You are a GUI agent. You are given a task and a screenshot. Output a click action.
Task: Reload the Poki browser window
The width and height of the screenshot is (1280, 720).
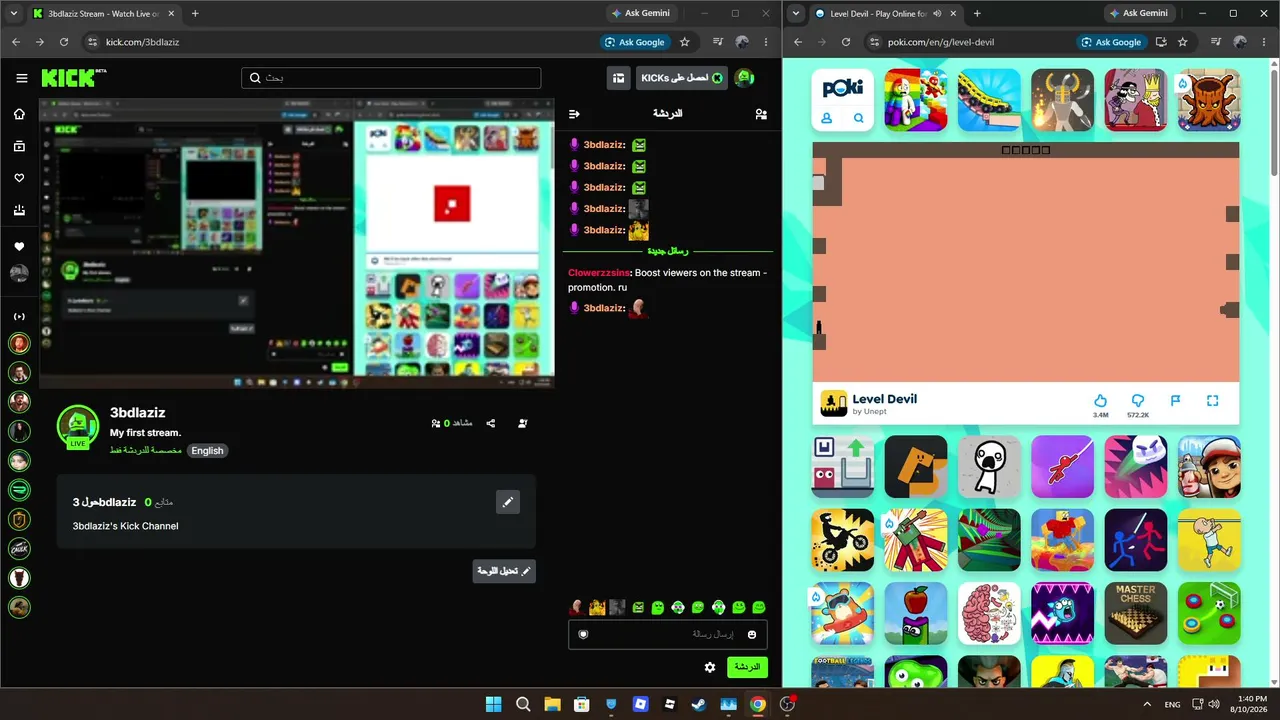pos(846,42)
